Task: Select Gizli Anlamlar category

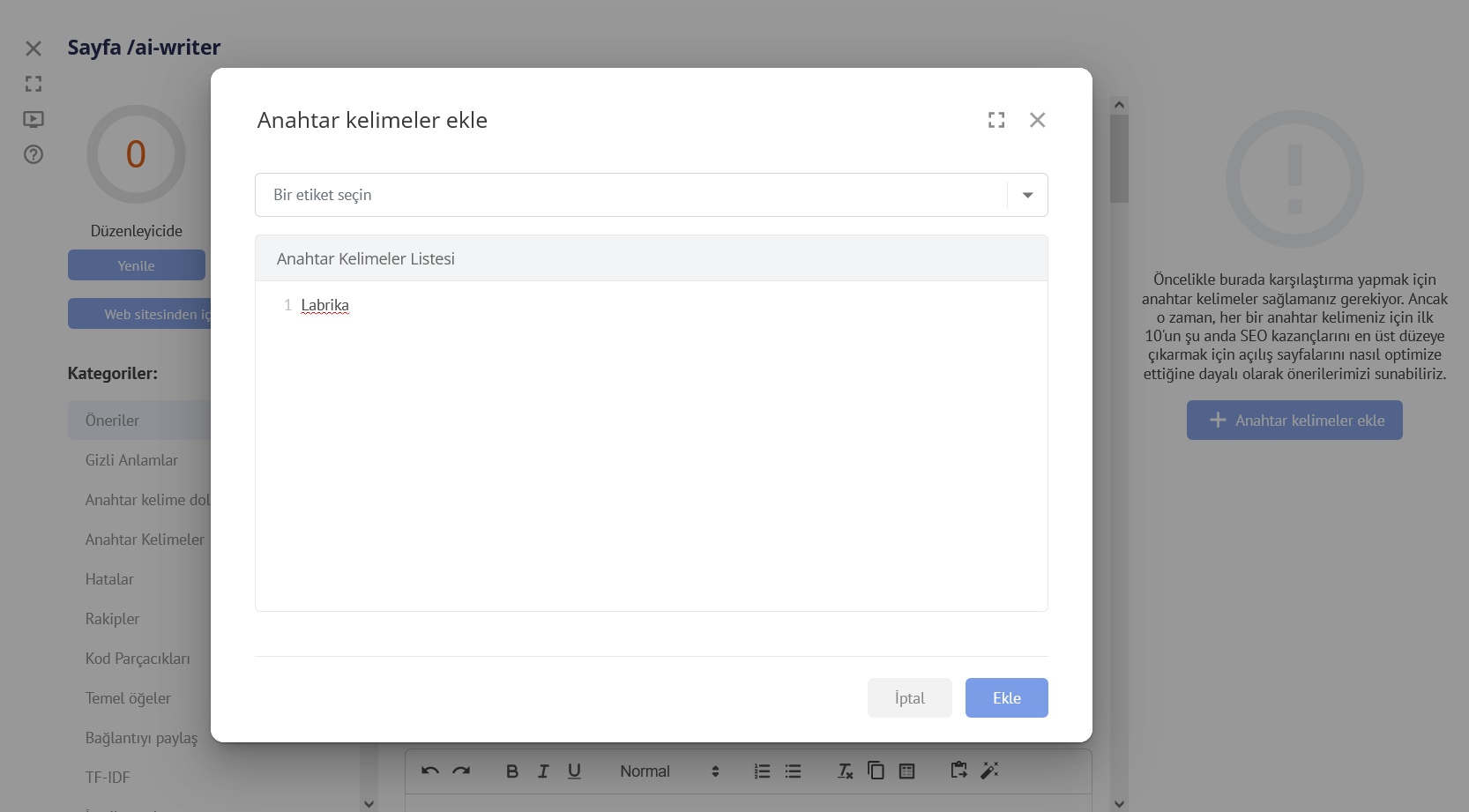Action: tap(131, 460)
